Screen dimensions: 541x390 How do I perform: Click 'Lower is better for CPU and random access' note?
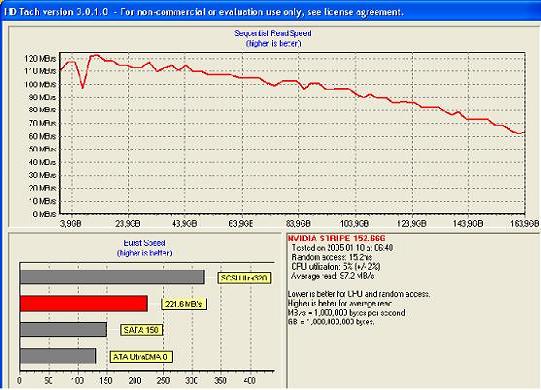[x=359, y=294]
